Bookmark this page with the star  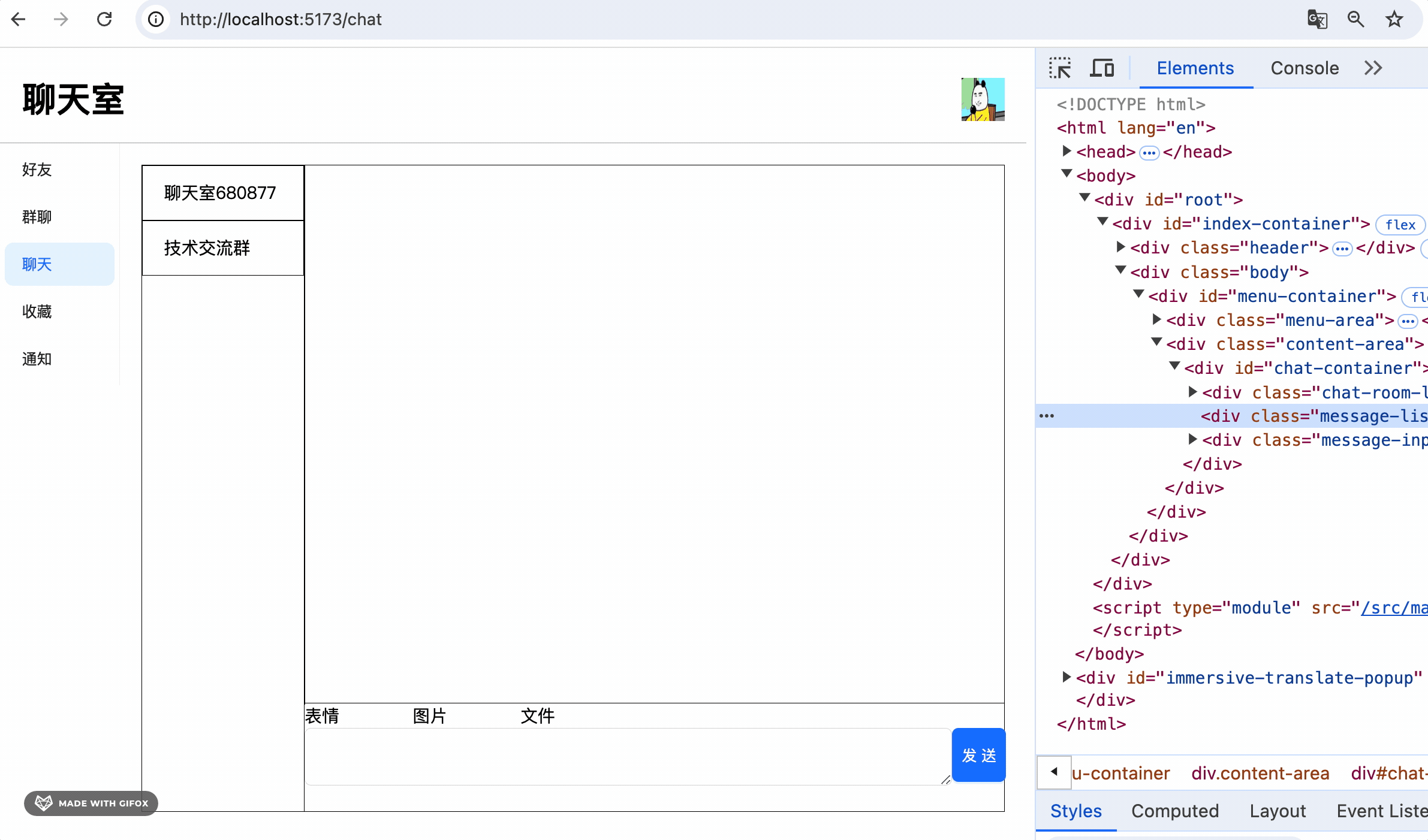(x=1394, y=19)
